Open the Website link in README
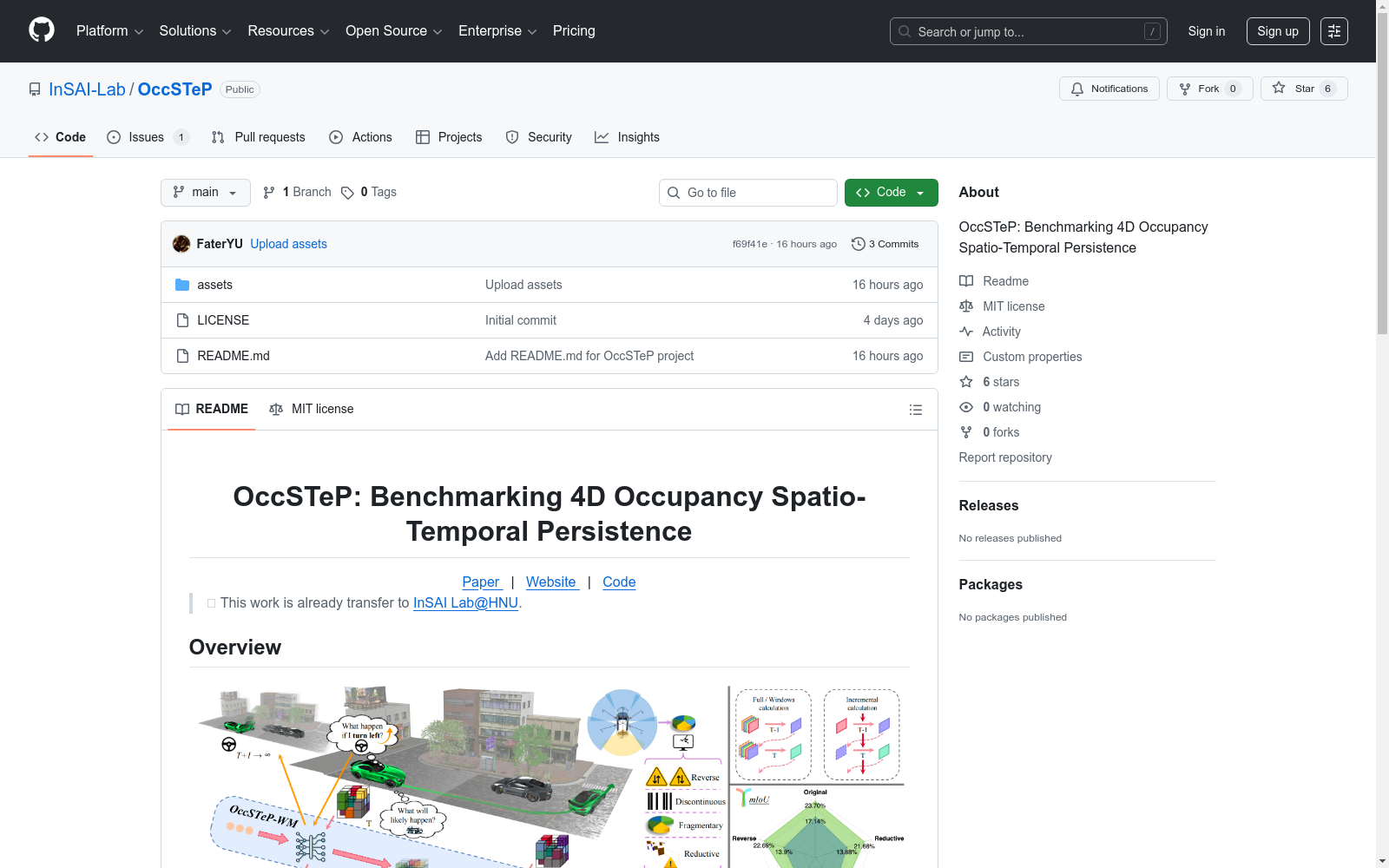 pos(551,582)
